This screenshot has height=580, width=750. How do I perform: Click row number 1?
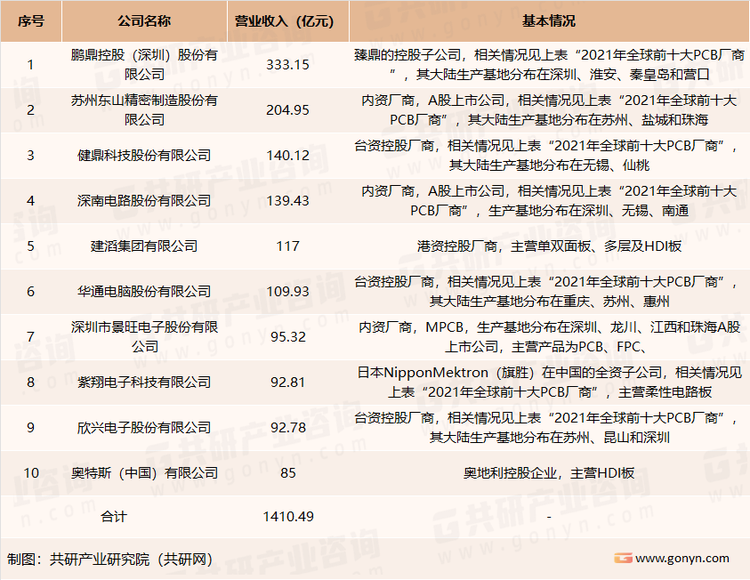click(31, 65)
